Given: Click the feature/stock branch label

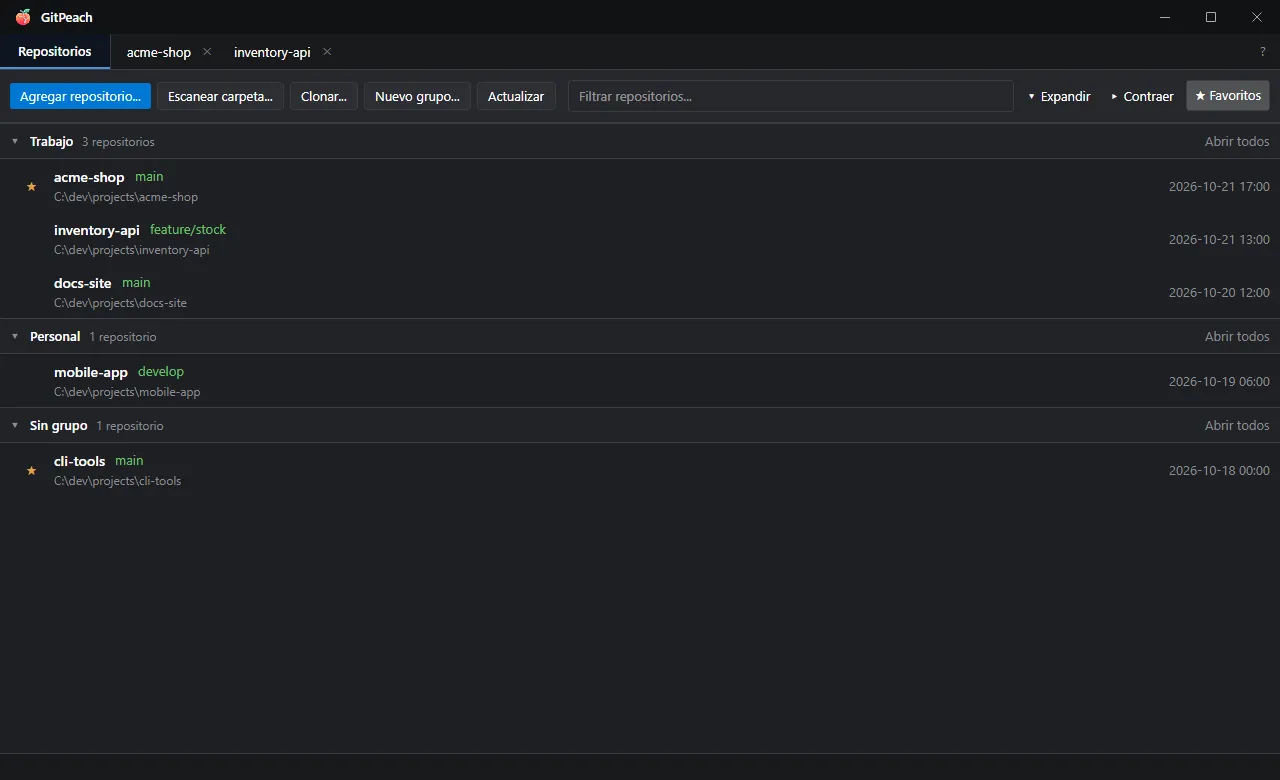Looking at the screenshot, I should coord(188,230).
